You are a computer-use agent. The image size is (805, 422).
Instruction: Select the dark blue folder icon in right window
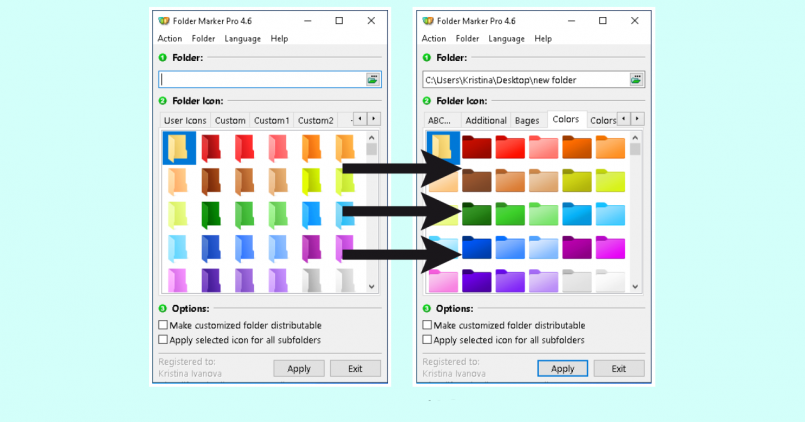click(476, 247)
